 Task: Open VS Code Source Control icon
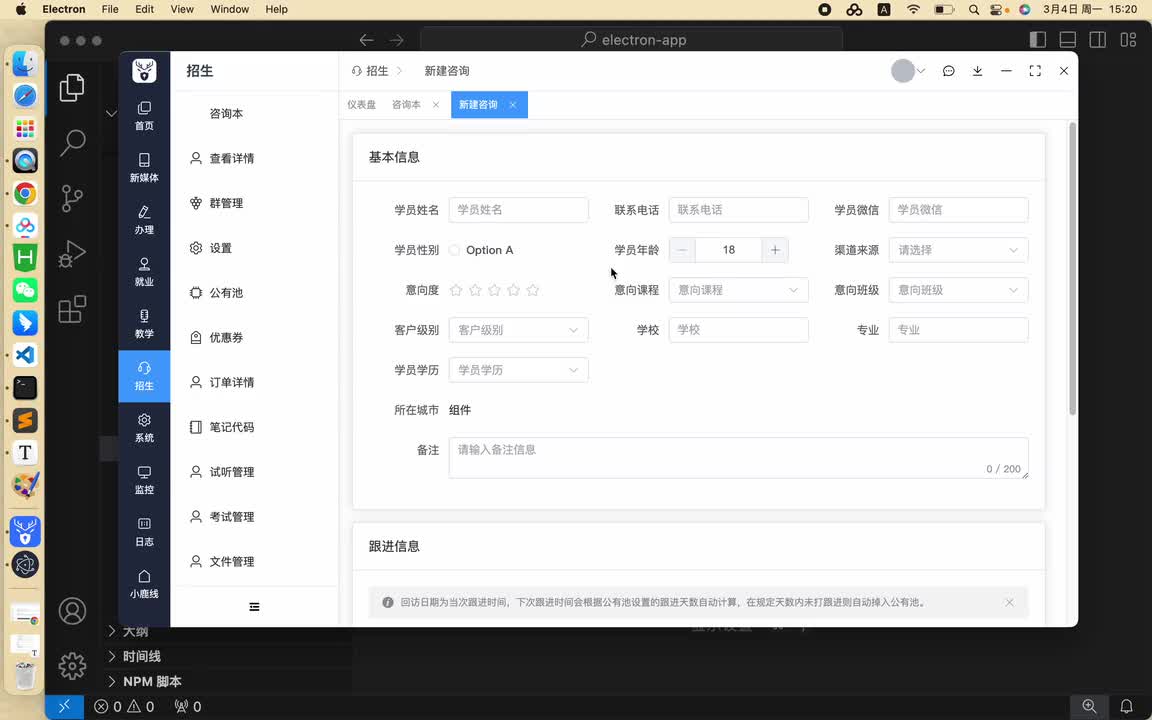72,198
